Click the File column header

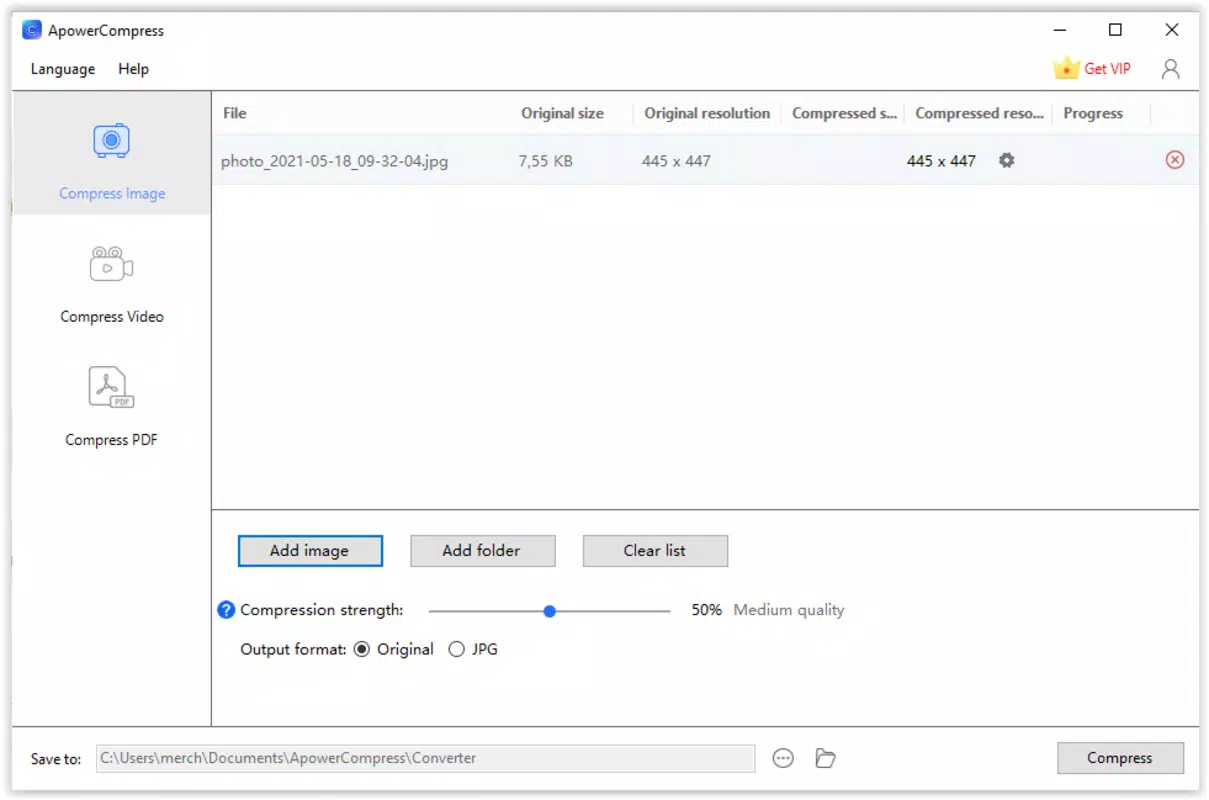(234, 113)
